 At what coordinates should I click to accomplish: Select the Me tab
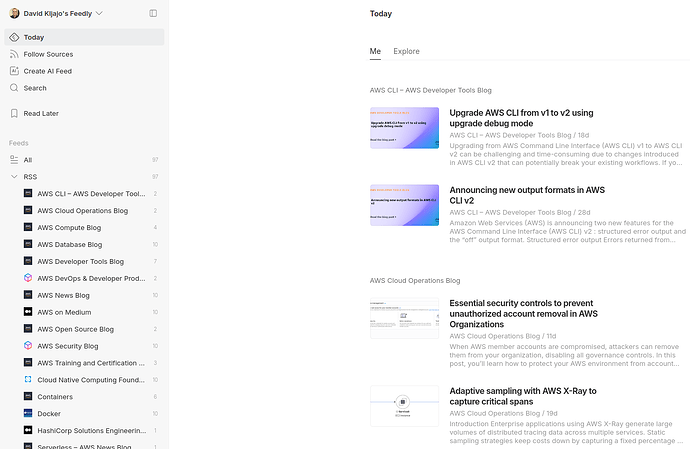click(x=375, y=51)
